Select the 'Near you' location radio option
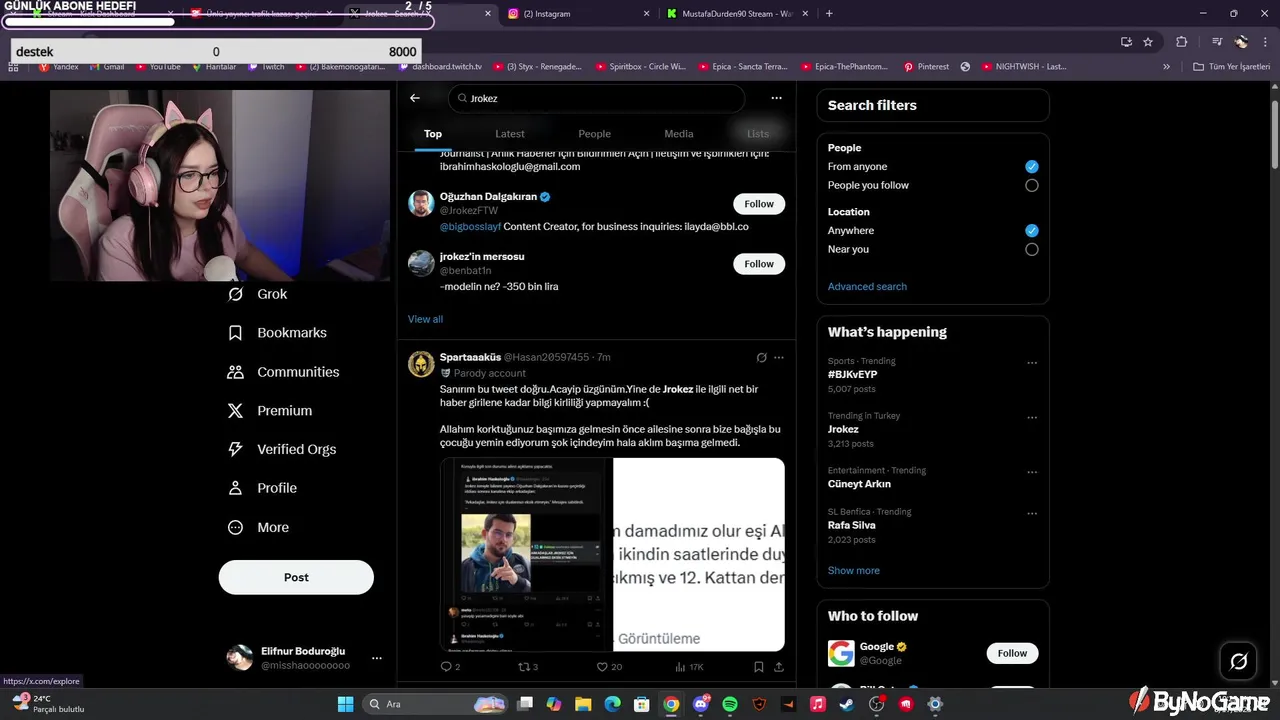 [x=1032, y=249]
